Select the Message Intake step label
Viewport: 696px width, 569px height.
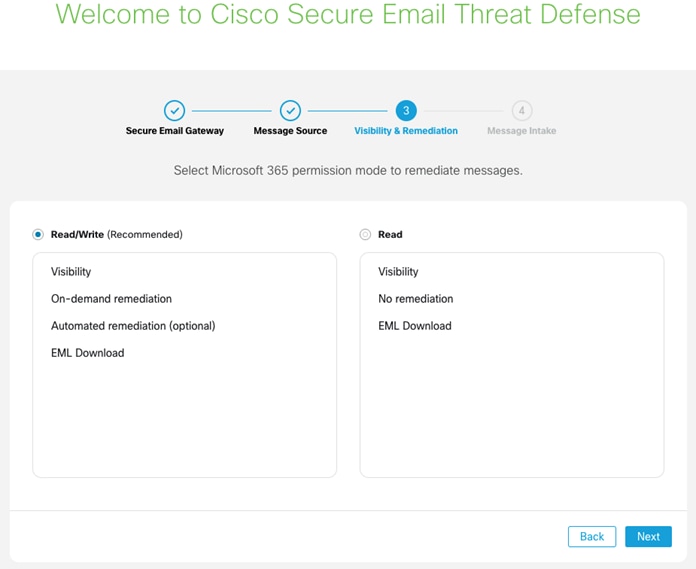click(522, 131)
